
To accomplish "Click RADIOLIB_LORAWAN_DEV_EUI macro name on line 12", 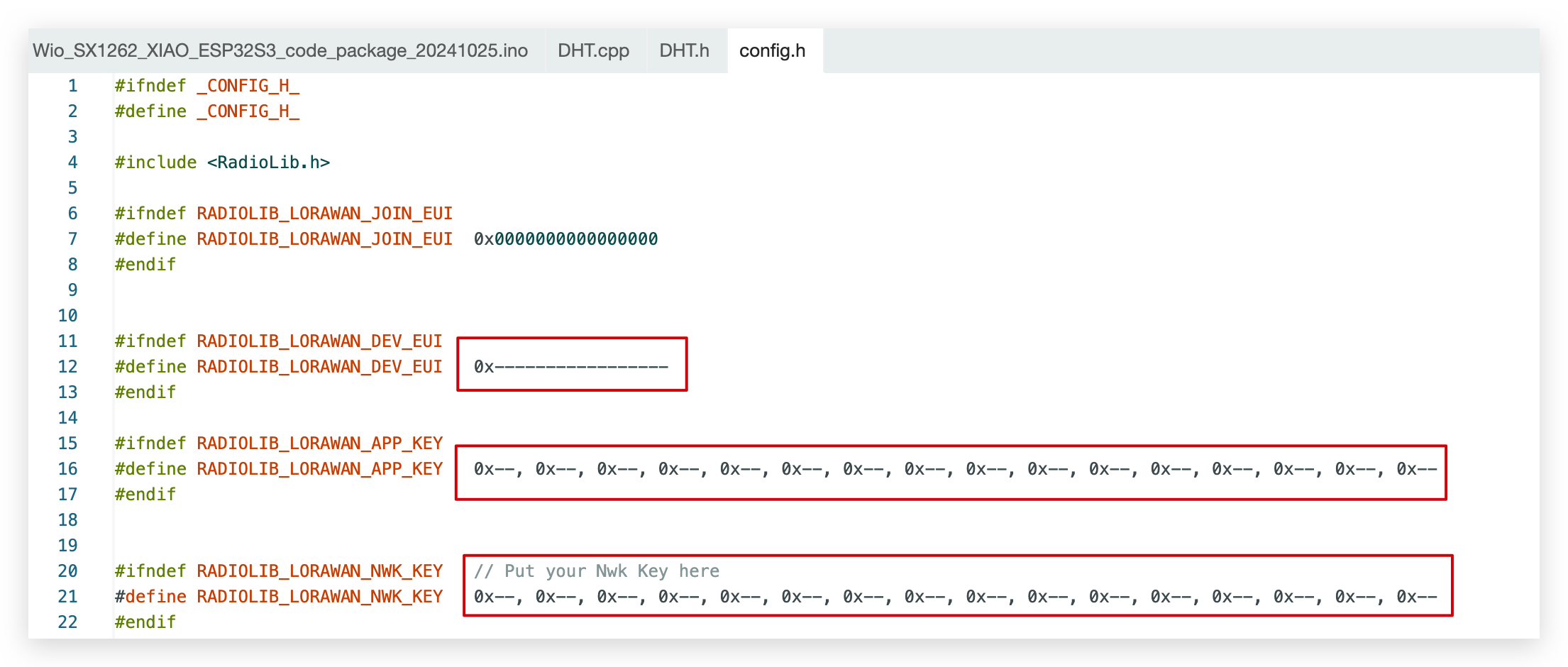I will [x=320, y=367].
